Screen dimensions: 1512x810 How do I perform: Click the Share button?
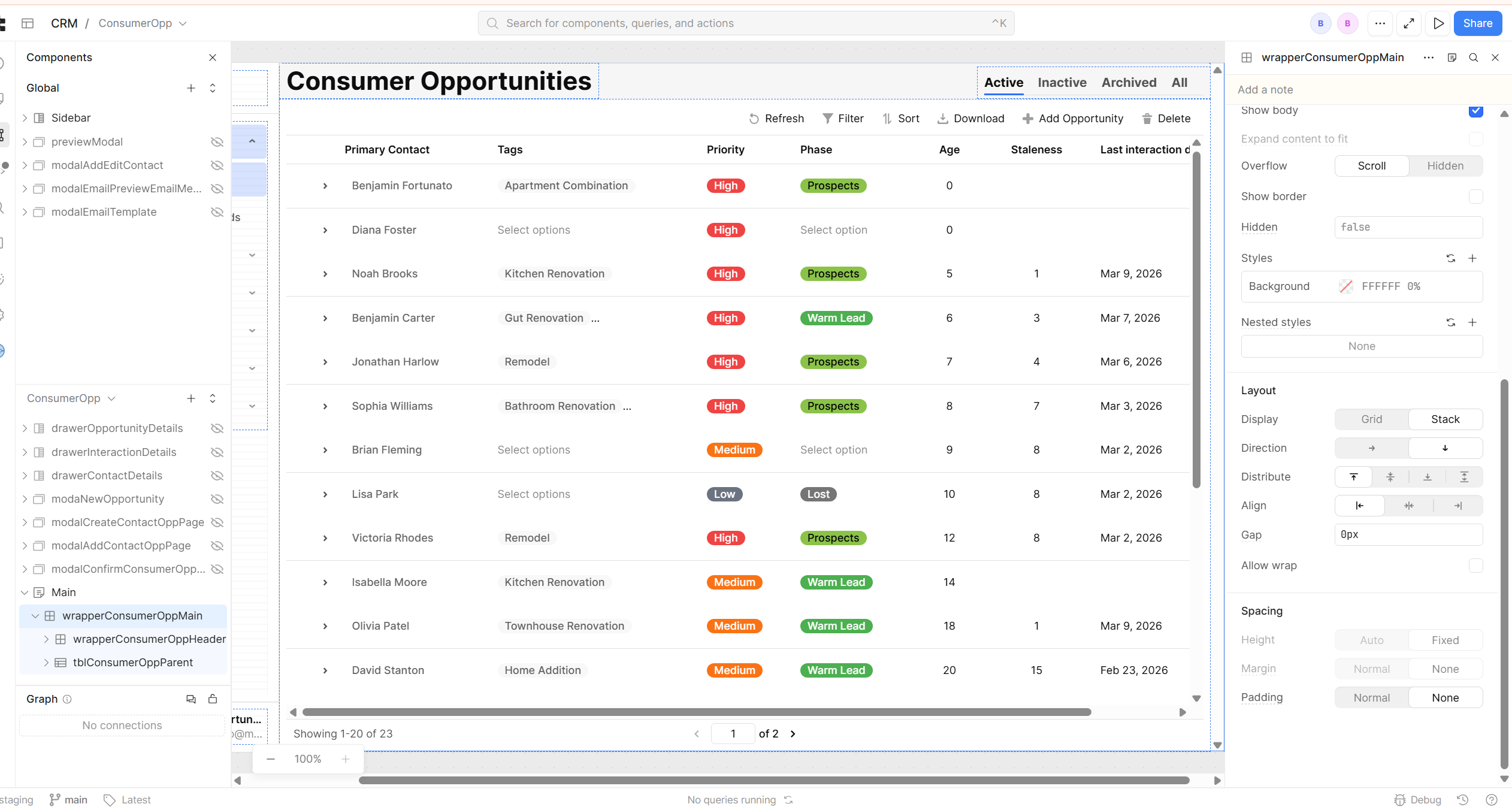(1477, 23)
